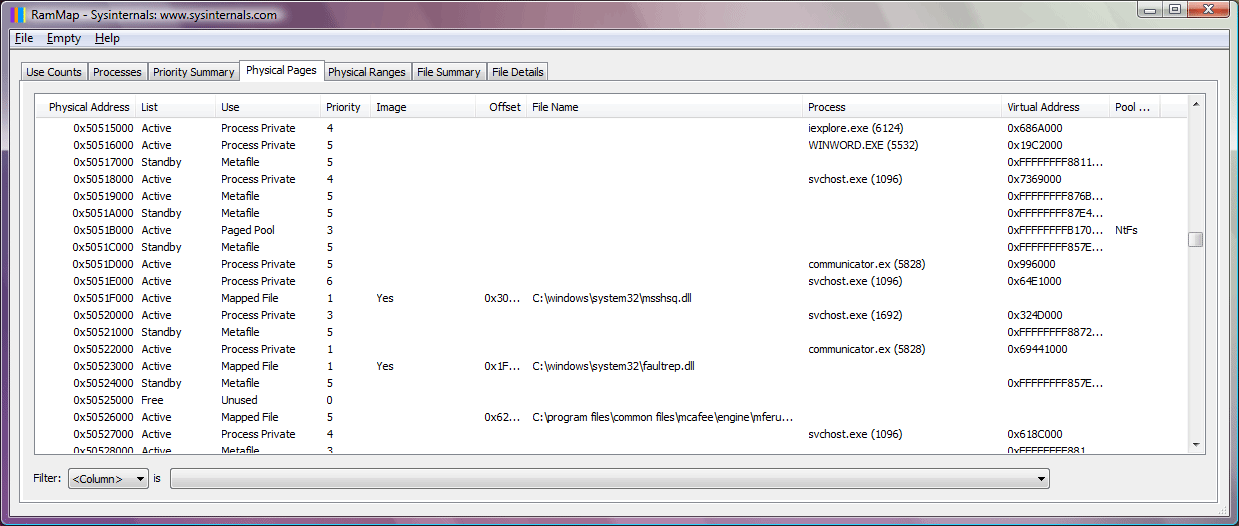The width and height of the screenshot is (1239, 526).
Task: Expand the Filter column dropdown
Action: click(108, 479)
